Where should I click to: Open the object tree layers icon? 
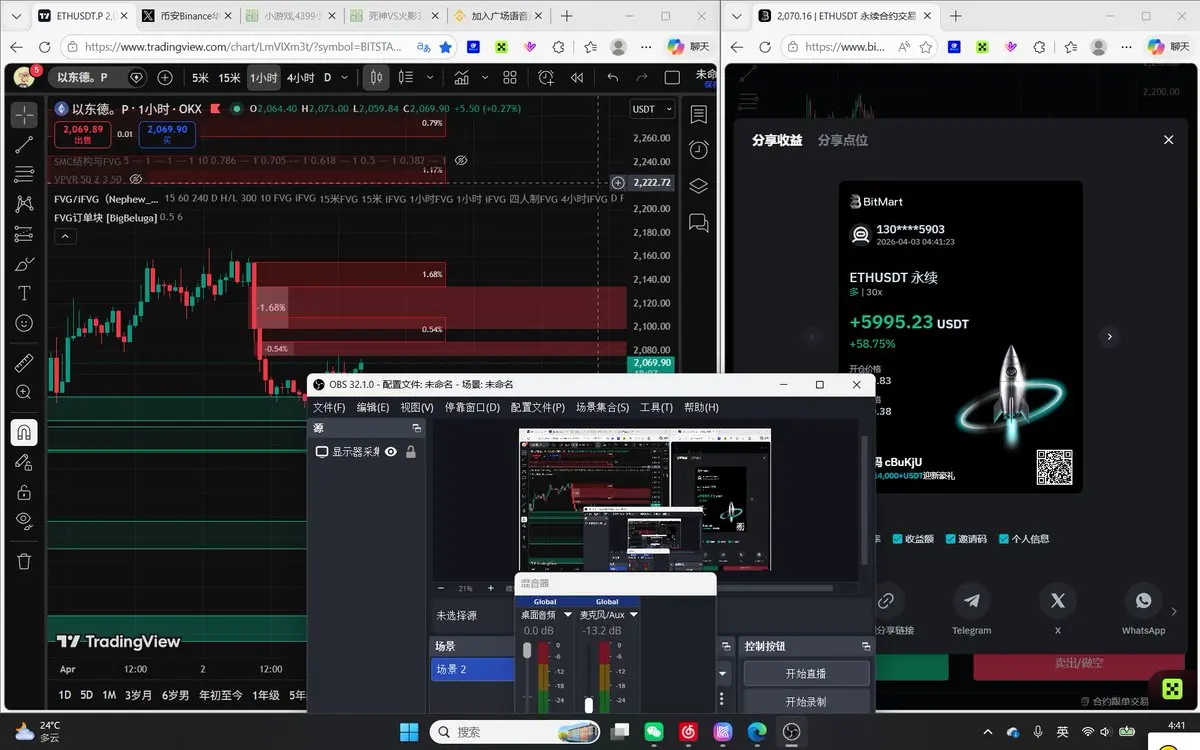pos(699,186)
